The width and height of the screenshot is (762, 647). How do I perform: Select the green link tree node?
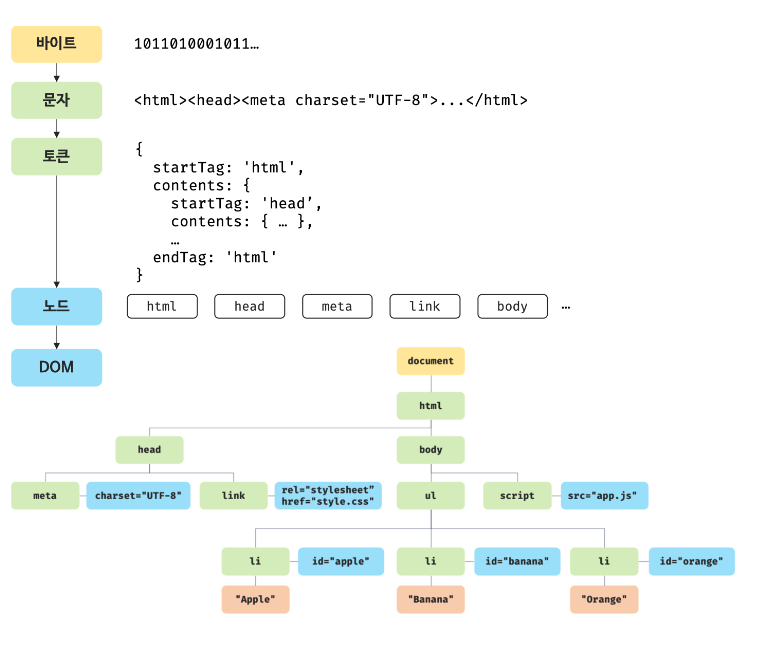[234, 496]
